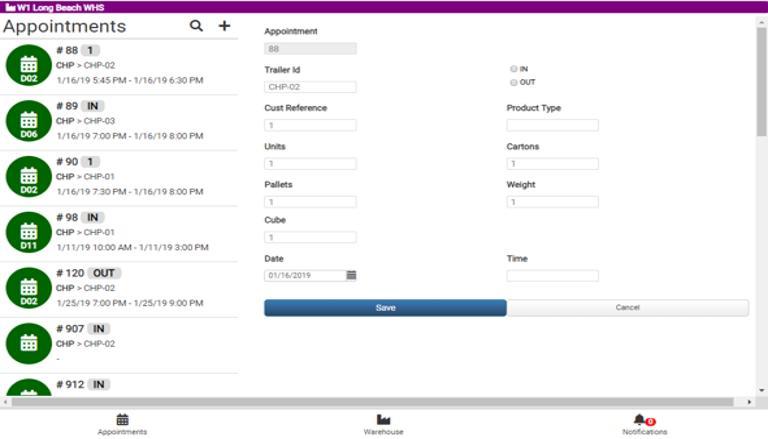Click '1/25/19 7:00 PM - 1/25/19 9:00 PM'
Viewport: 768px width, 439px height.
tap(130, 303)
